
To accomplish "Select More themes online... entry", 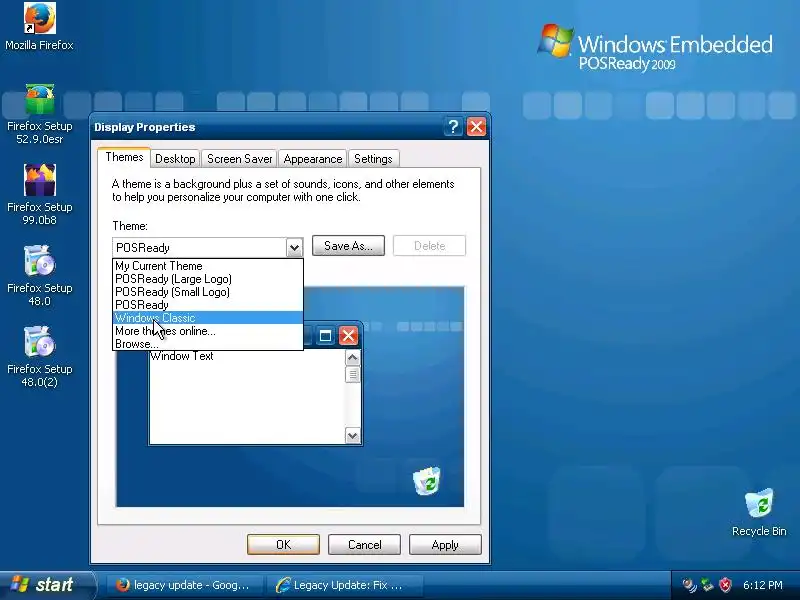I will pos(208,331).
